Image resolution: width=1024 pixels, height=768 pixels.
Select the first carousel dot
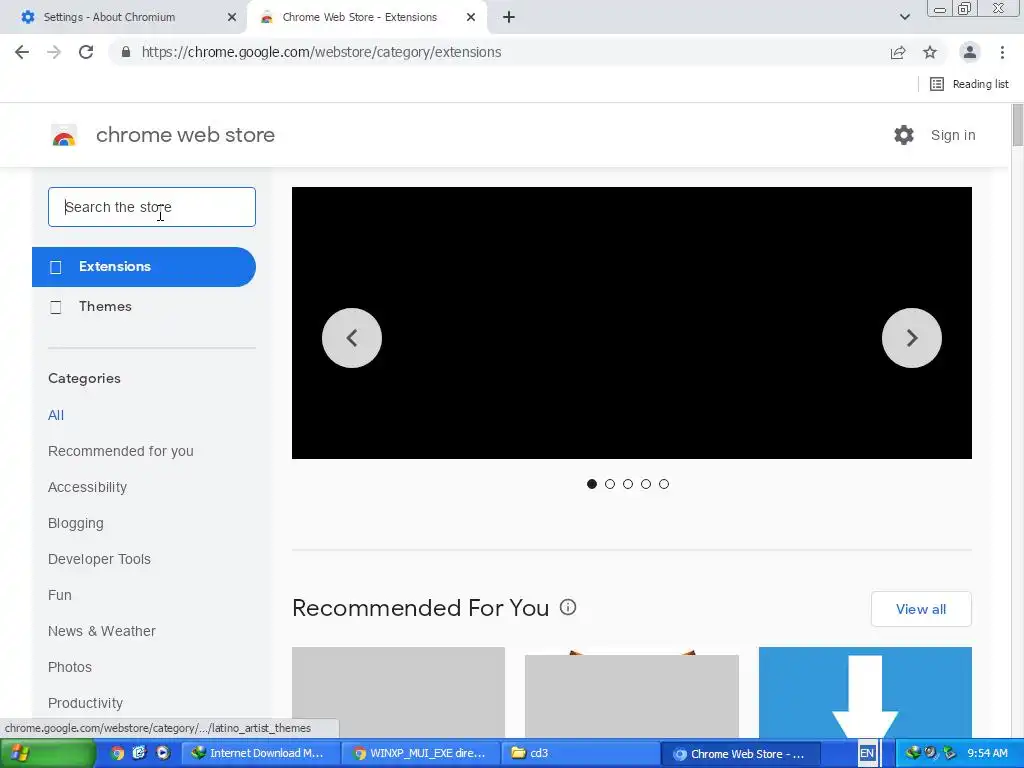[592, 484]
